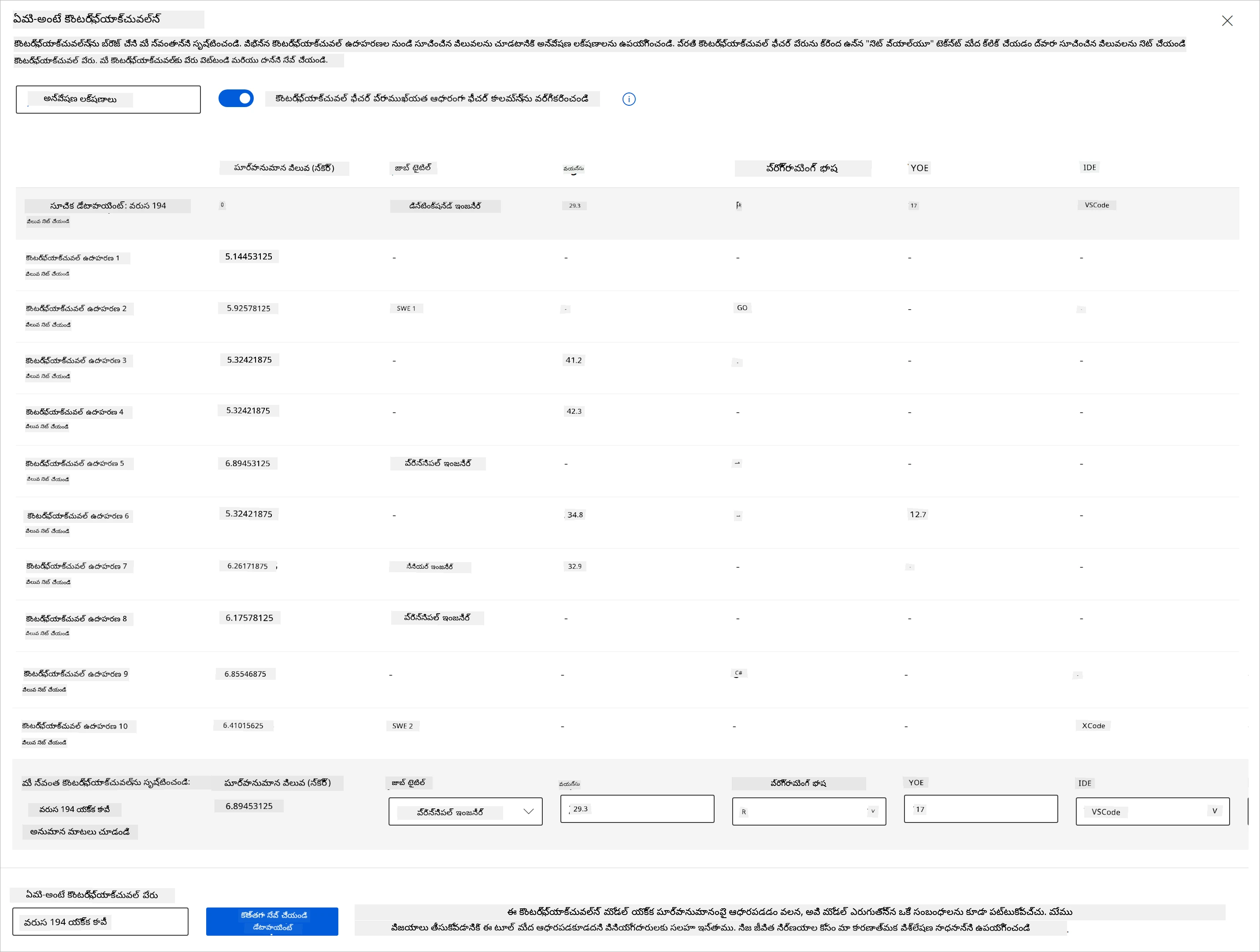Click Set Value link under counterfactual example 10
This screenshot has width=1260, height=952.
(x=44, y=743)
